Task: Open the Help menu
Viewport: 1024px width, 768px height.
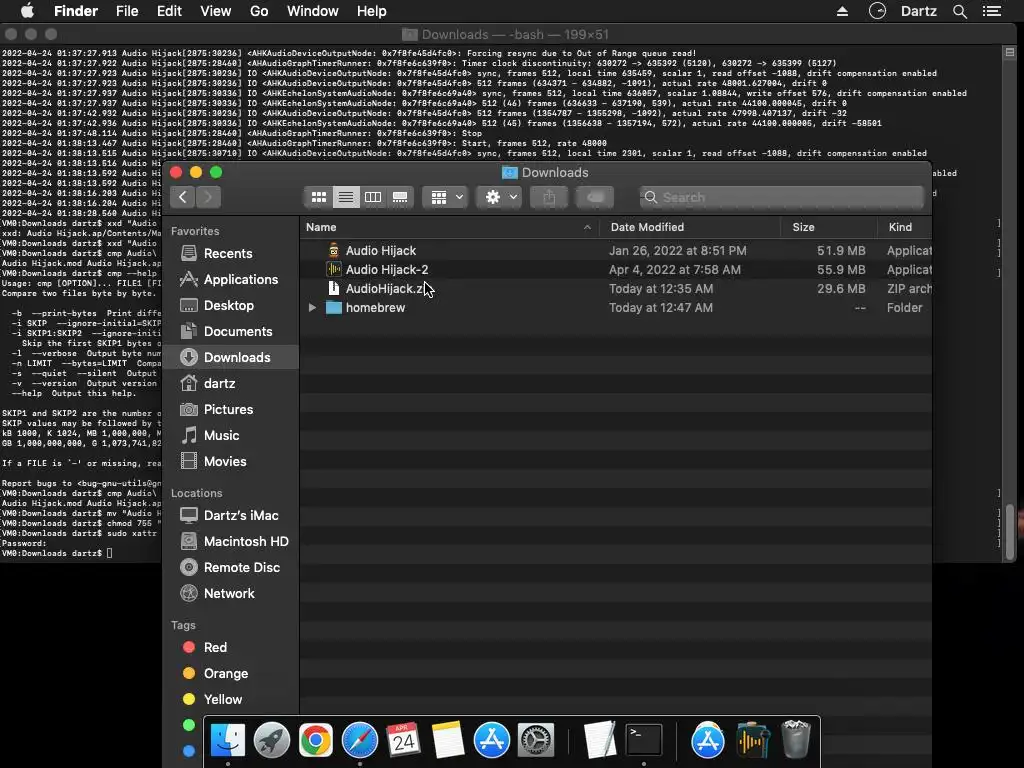Action: click(372, 11)
